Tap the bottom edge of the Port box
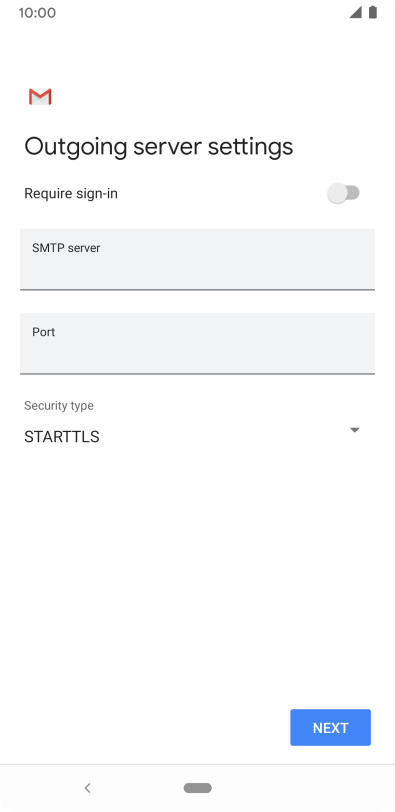The width and height of the screenshot is (395, 812). [x=197, y=373]
